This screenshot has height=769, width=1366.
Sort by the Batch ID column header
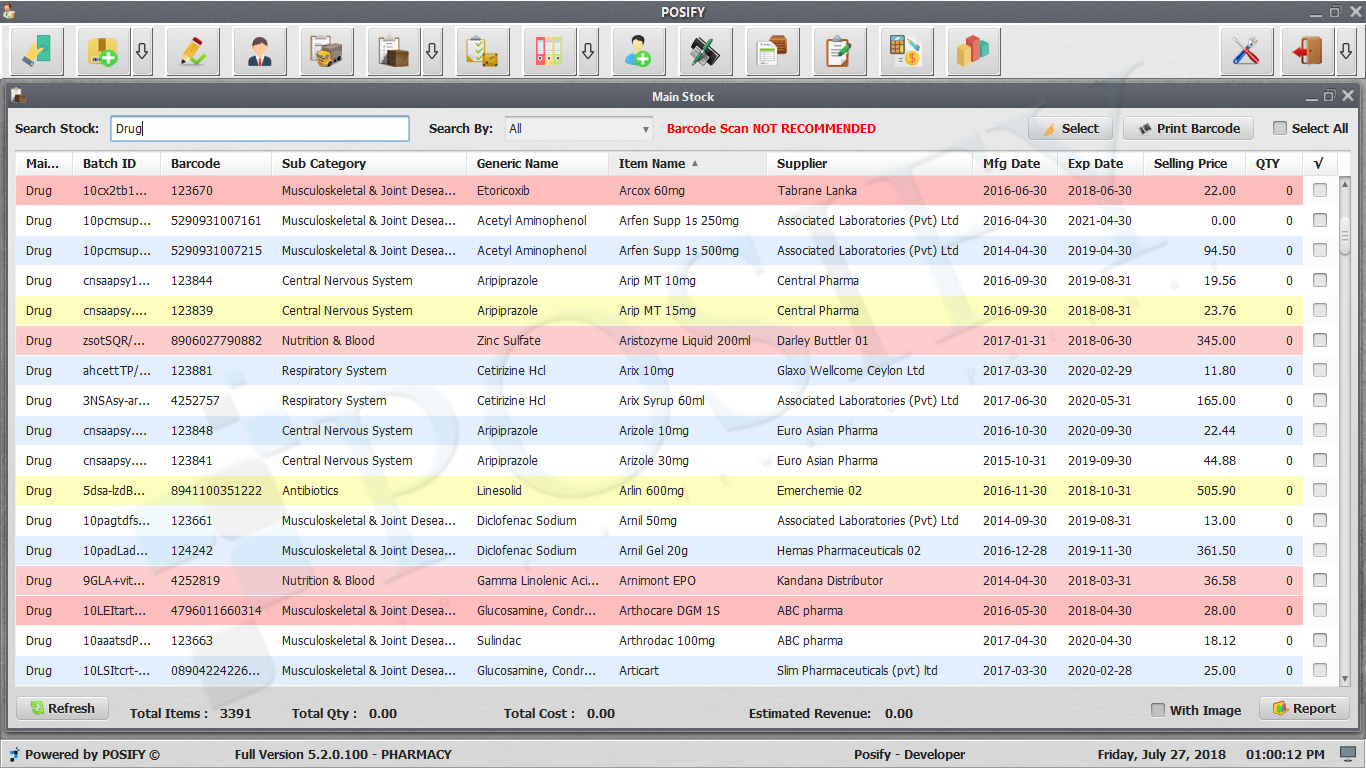(x=116, y=163)
